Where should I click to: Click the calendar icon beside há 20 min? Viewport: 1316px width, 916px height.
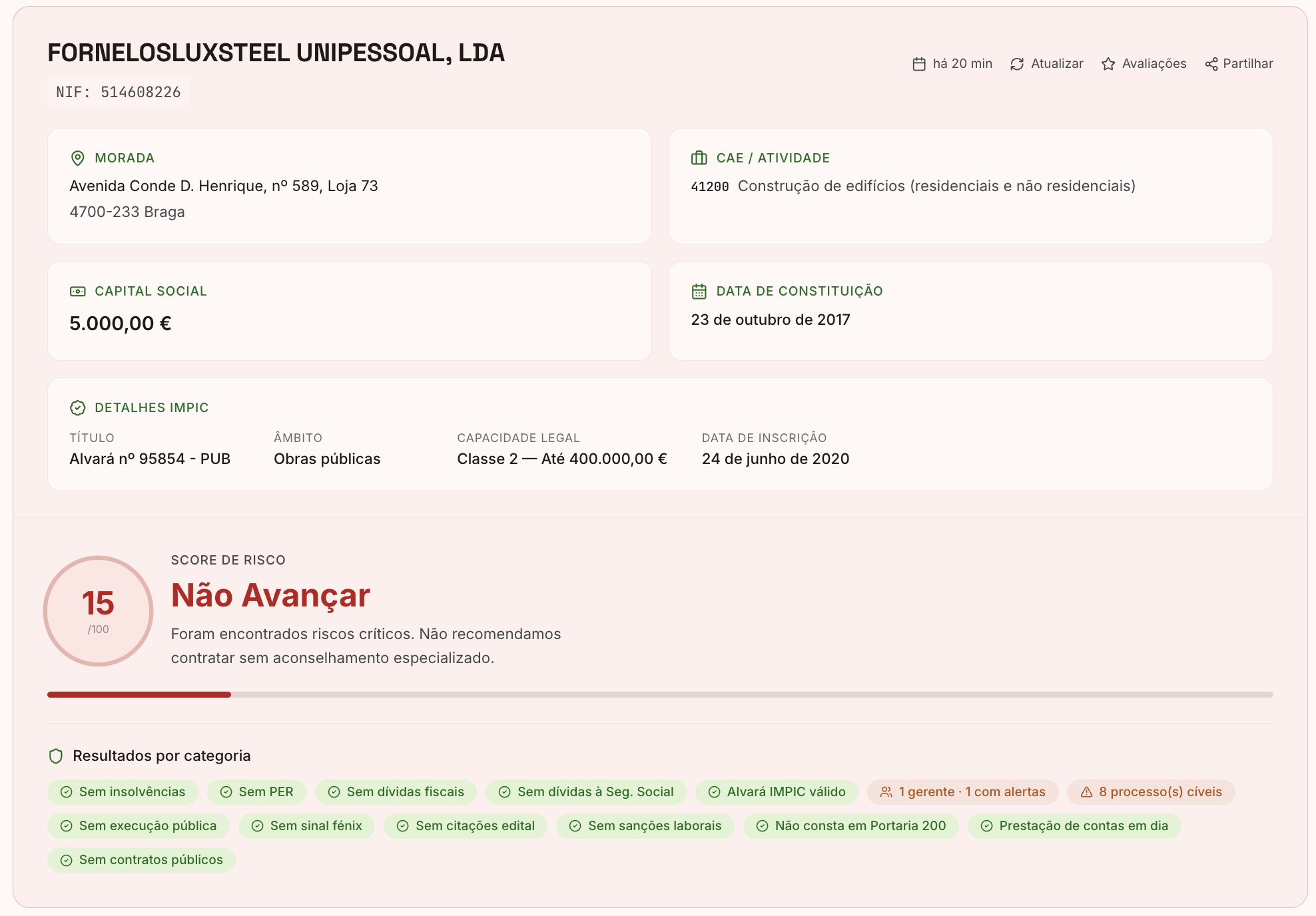pyautogui.click(x=919, y=64)
